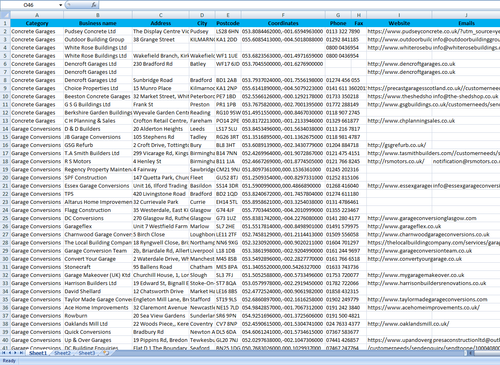Select the 'Stonecraft' cell
The width and height of the screenshot is (500, 365).
(x=98, y=267)
